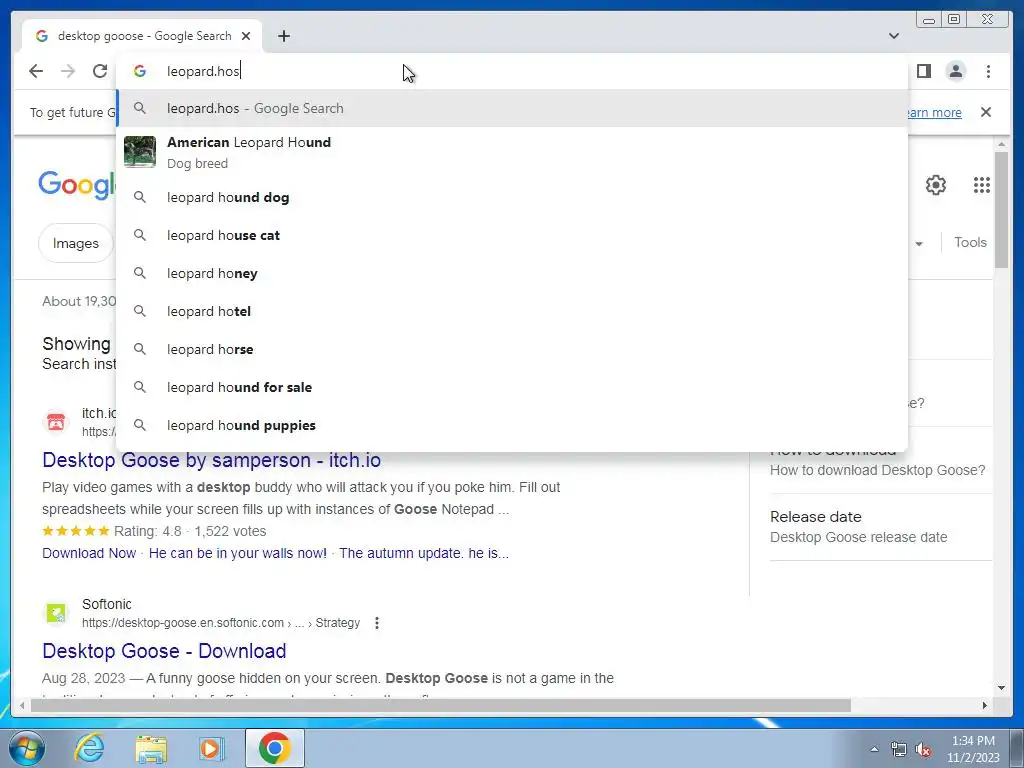The width and height of the screenshot is (1024, 768).
Task: Choose the American Leopard Hound dog breed suggestion
Action: pyautogui.click(x=512, y=152)
